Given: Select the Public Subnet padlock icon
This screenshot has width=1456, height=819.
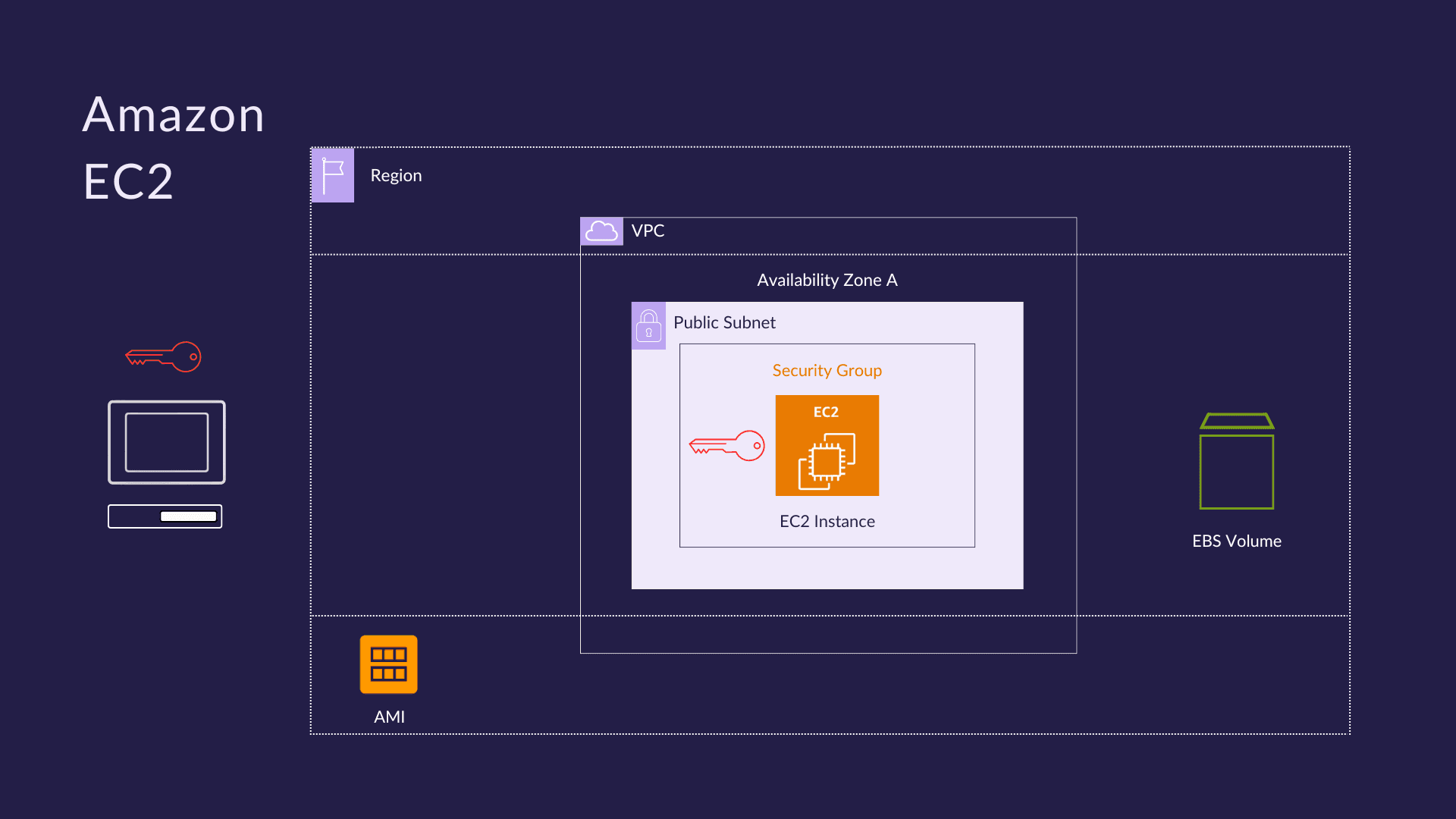Looking at the screenshot, I should click(x=648, y=326).
